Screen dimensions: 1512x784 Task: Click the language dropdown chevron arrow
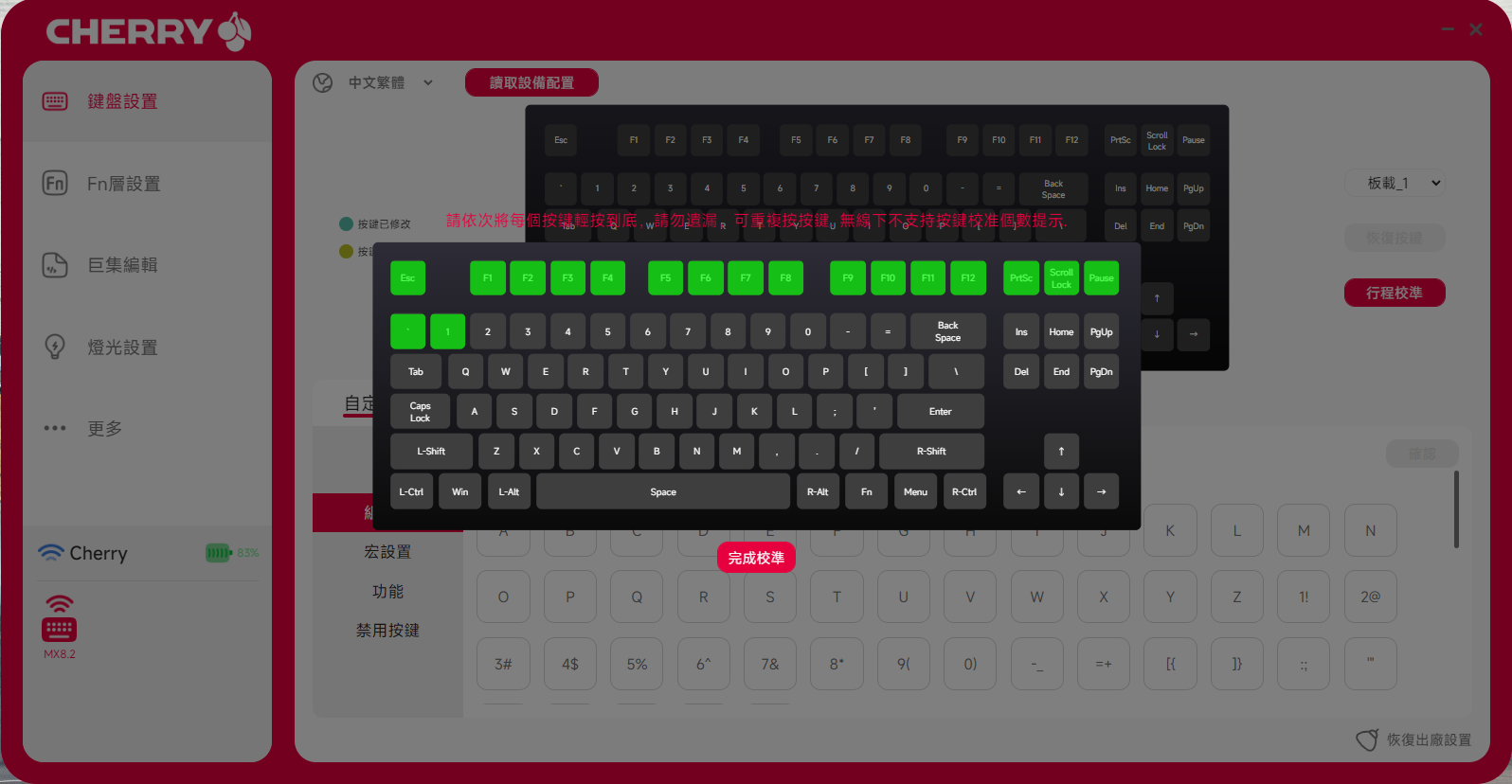click(428, 83)
